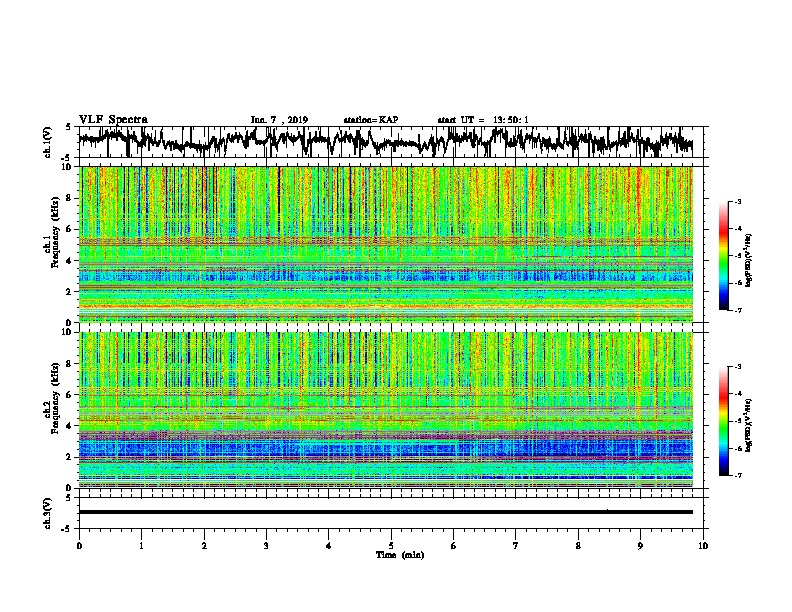Select the "start UT = 13:50:1" text
Viewport: 792px width, 612px height.
[483, 120]
